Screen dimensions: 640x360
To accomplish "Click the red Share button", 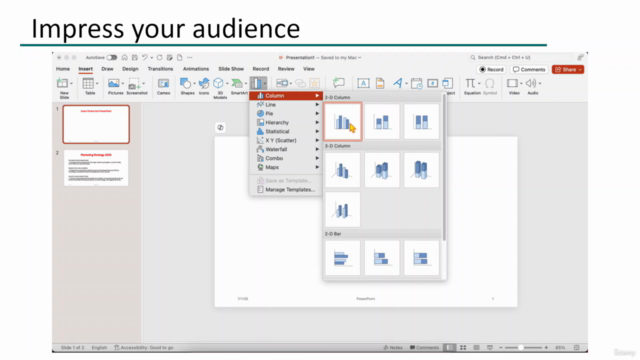I will click(x=568, y=69).
